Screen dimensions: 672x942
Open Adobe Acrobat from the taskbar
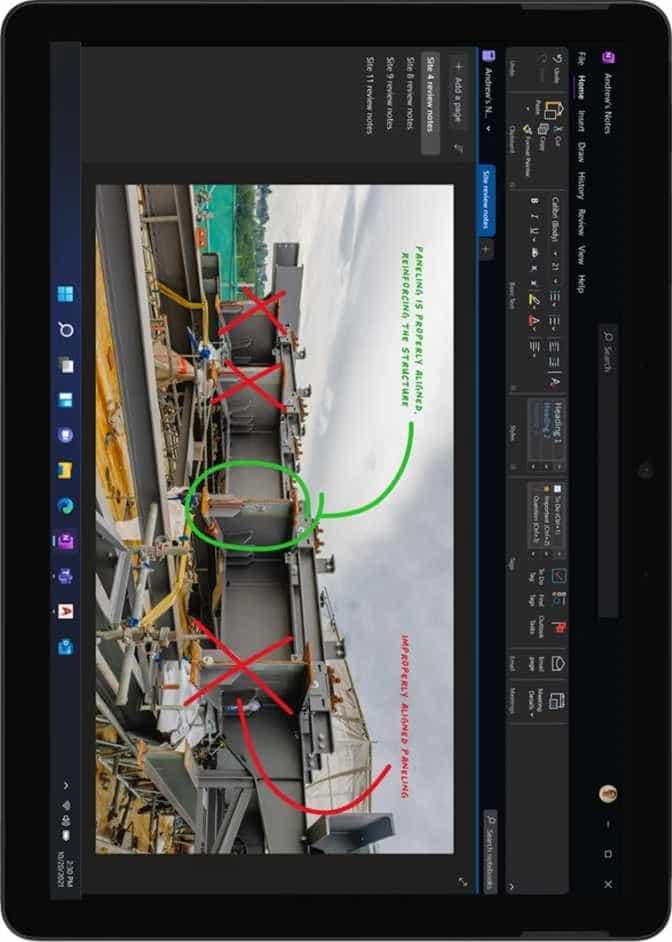[x=65, y=612]
